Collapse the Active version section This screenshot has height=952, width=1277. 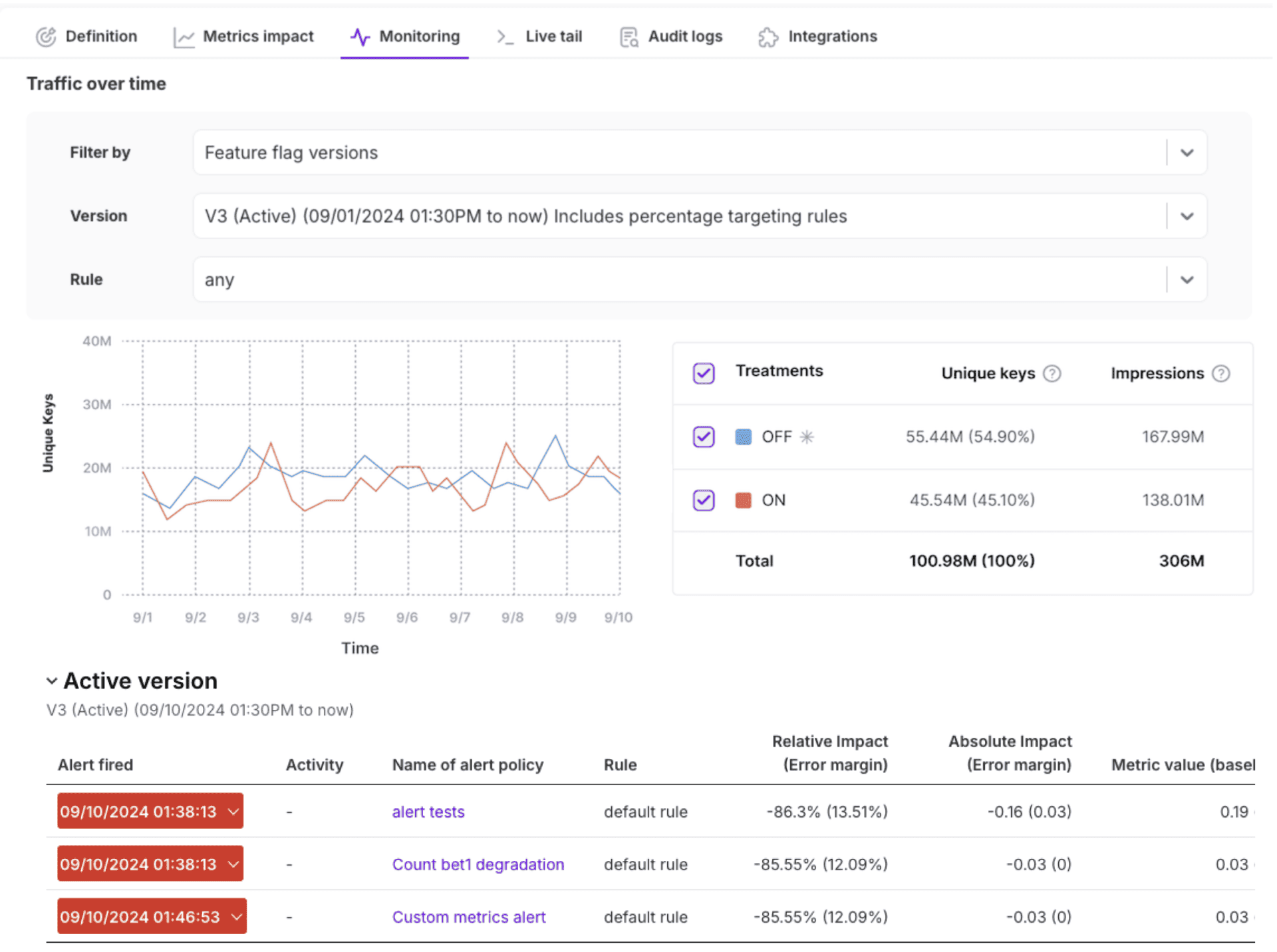52,681
